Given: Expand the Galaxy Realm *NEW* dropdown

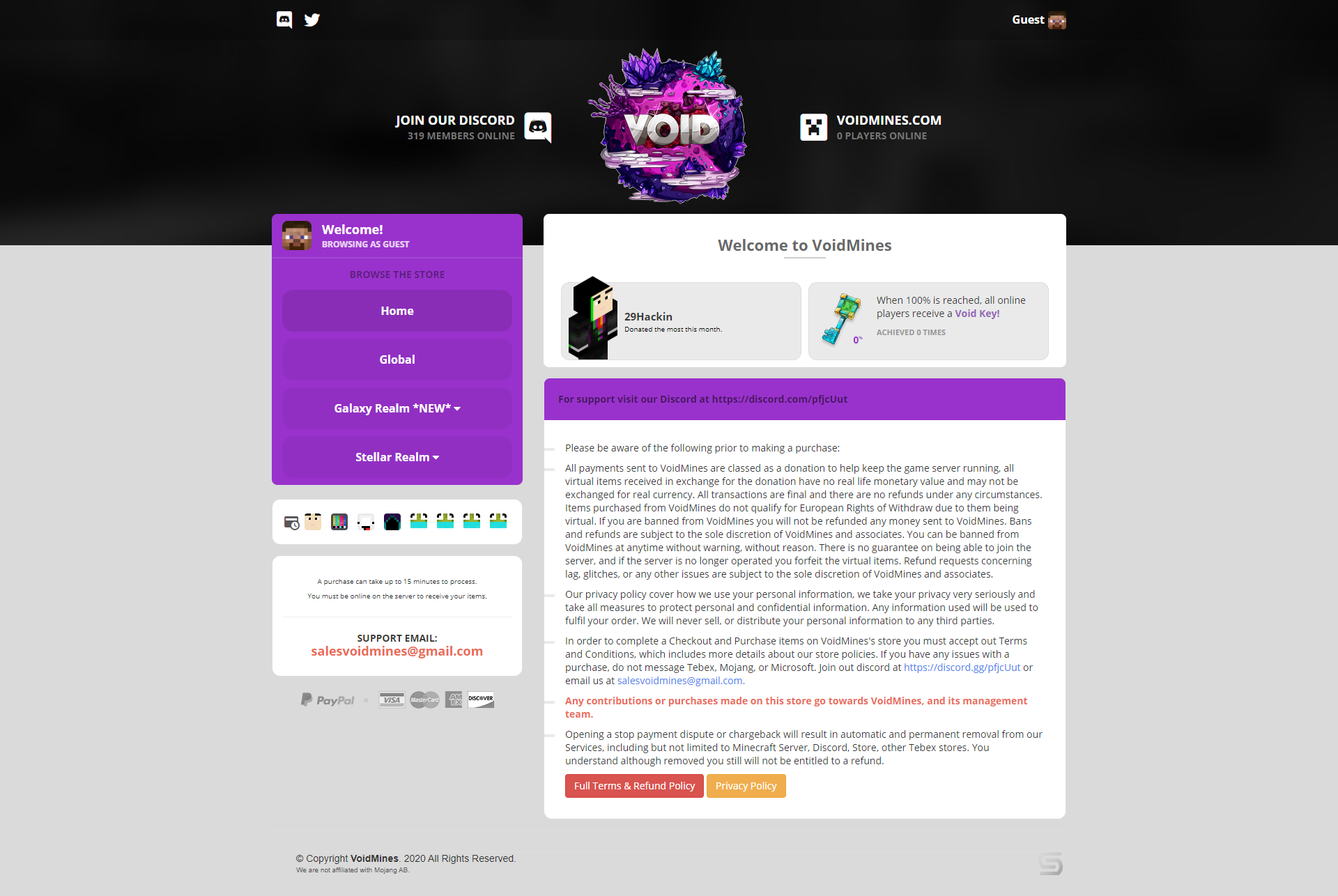Looking at the screenshot, I should pos(397,408).
